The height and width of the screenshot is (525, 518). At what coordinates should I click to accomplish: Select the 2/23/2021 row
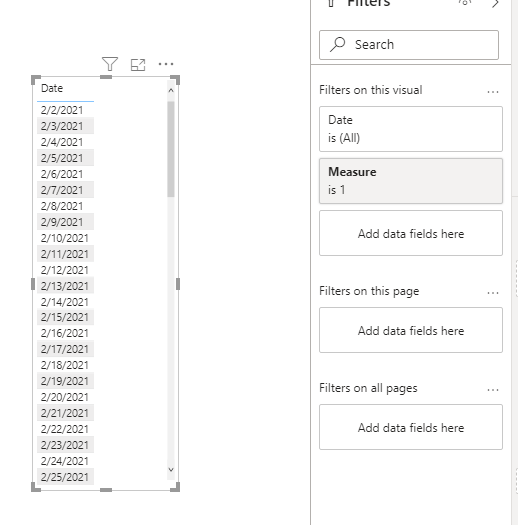[x=65, y=445]
